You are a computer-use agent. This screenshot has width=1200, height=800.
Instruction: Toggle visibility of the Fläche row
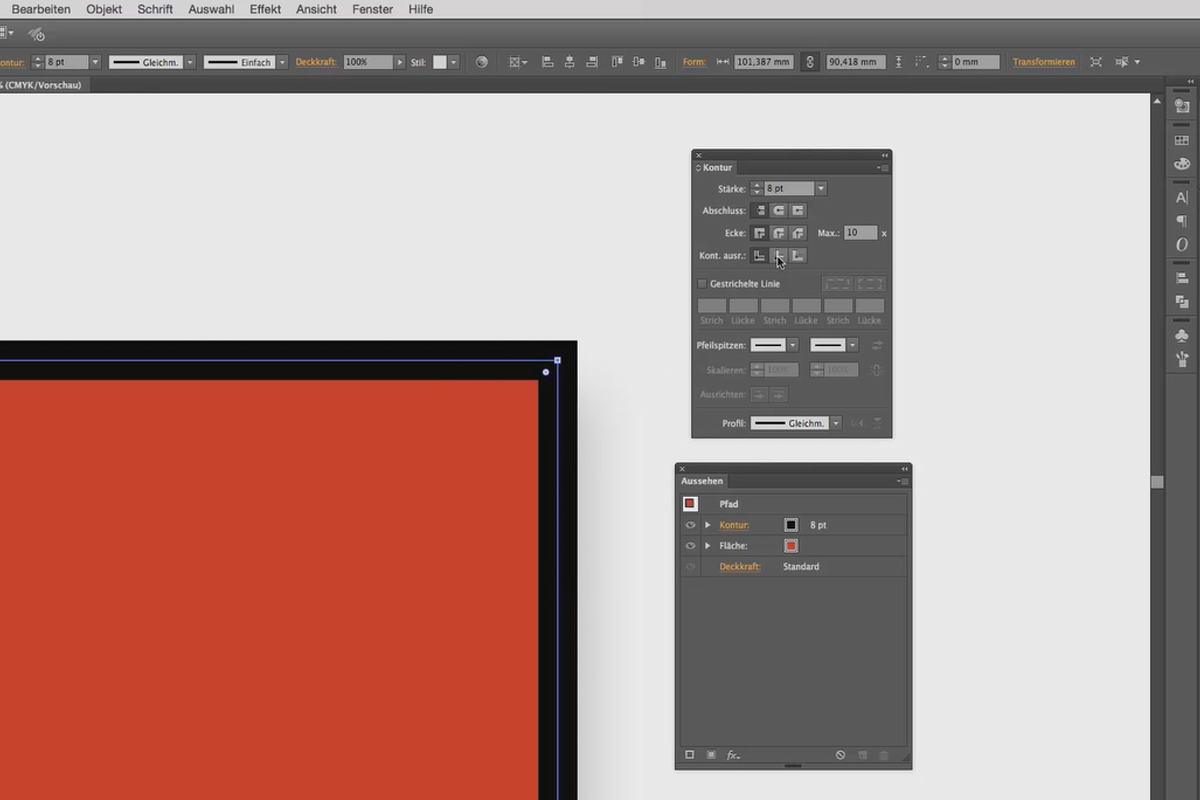point(690,546)
